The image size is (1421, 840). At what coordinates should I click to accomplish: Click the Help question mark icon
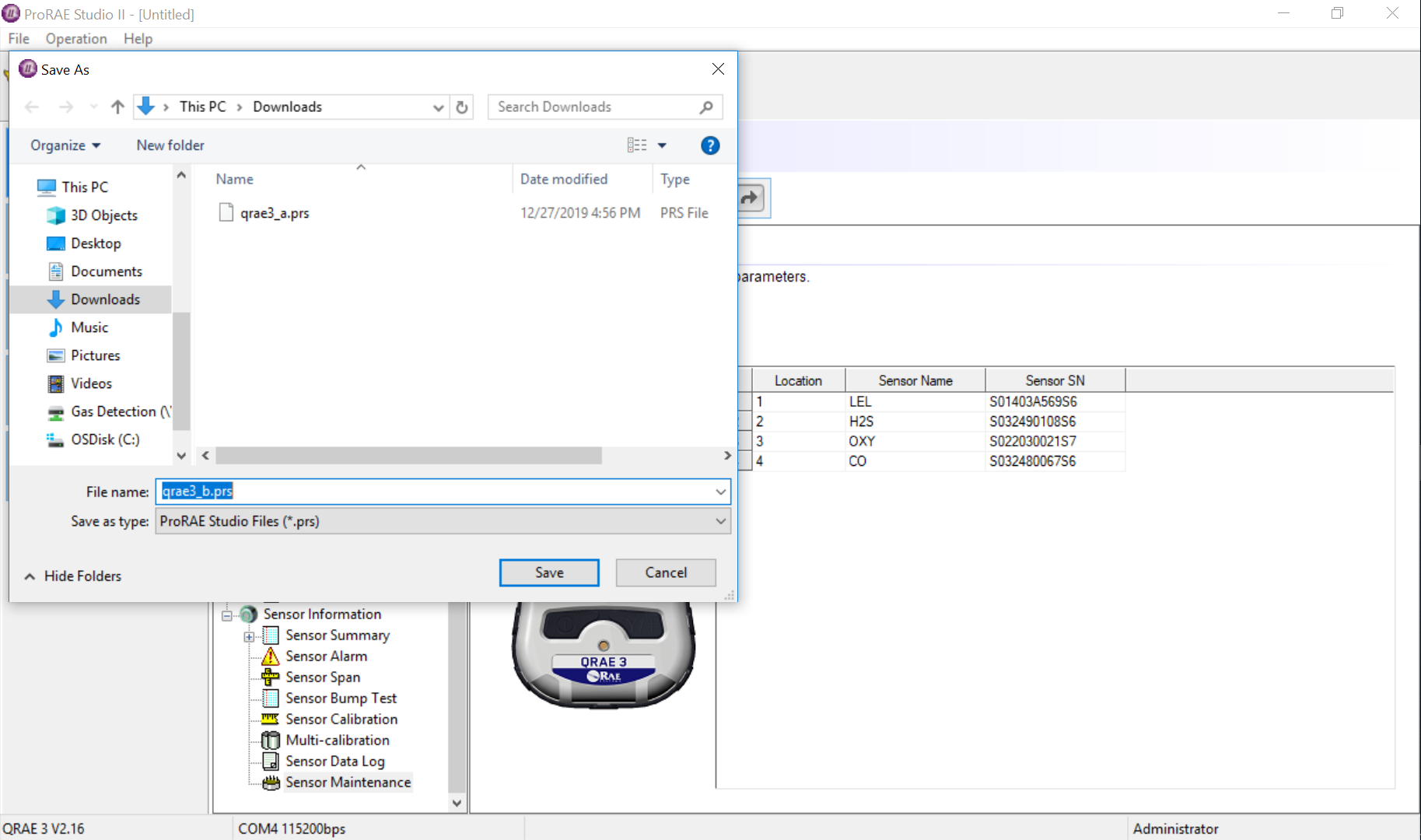pos(709,145)
